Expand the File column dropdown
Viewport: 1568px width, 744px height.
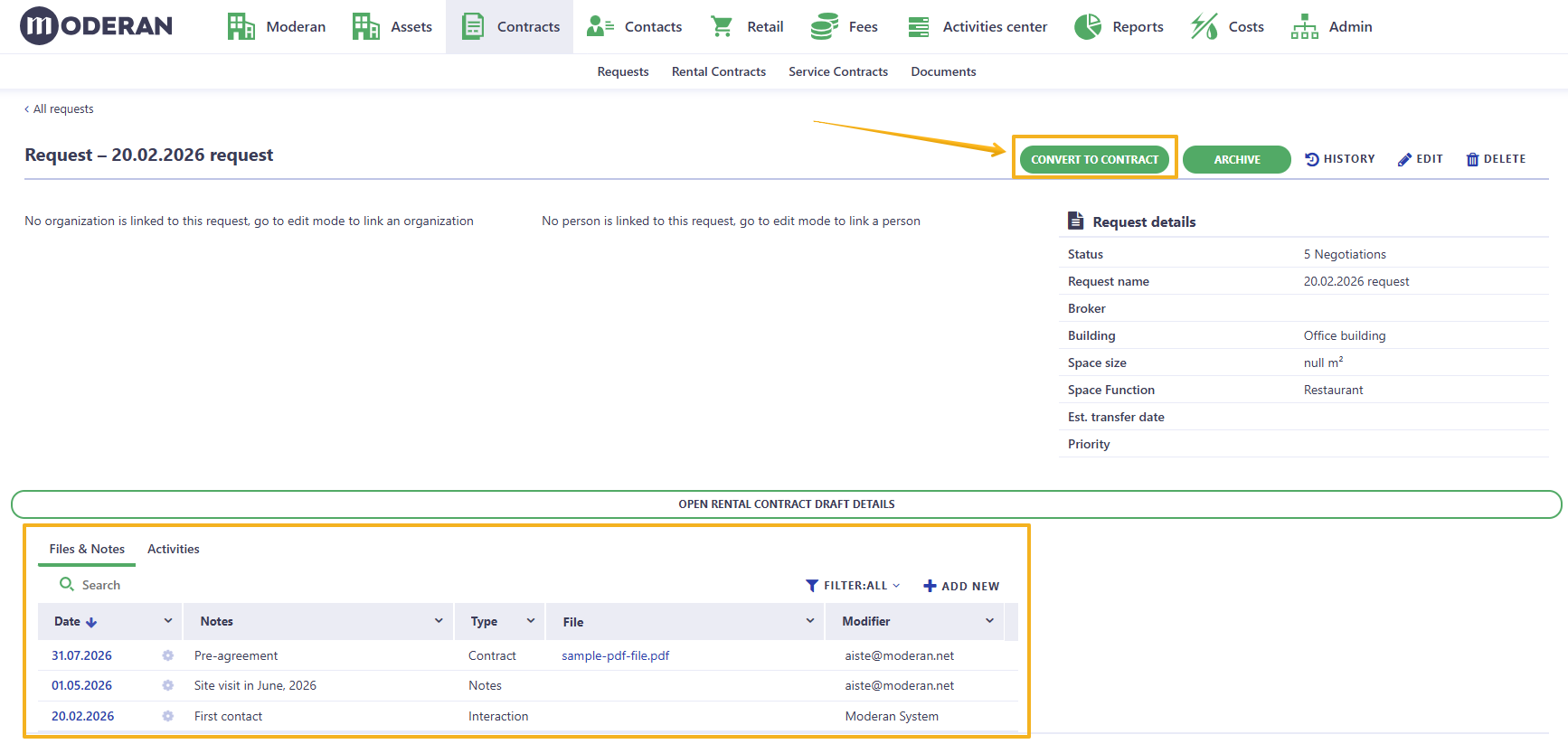pyautogui.click(x=810, y=621)
